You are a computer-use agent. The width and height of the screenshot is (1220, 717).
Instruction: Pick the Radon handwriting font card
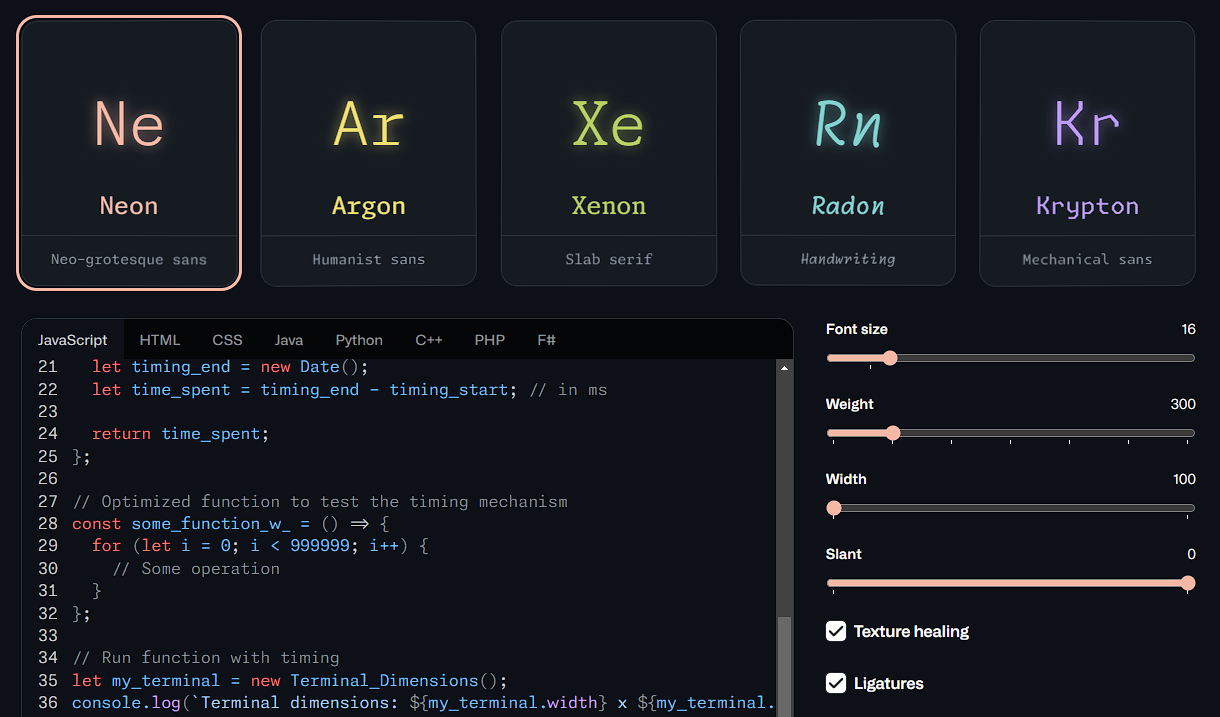848,153
